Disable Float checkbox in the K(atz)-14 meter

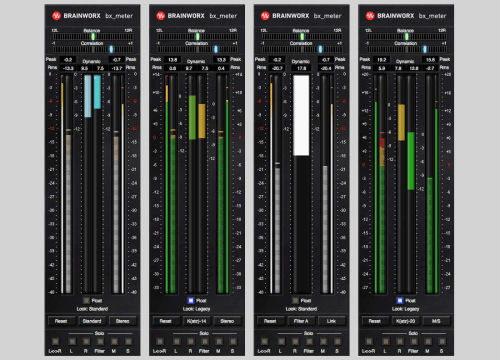point(191,300)
